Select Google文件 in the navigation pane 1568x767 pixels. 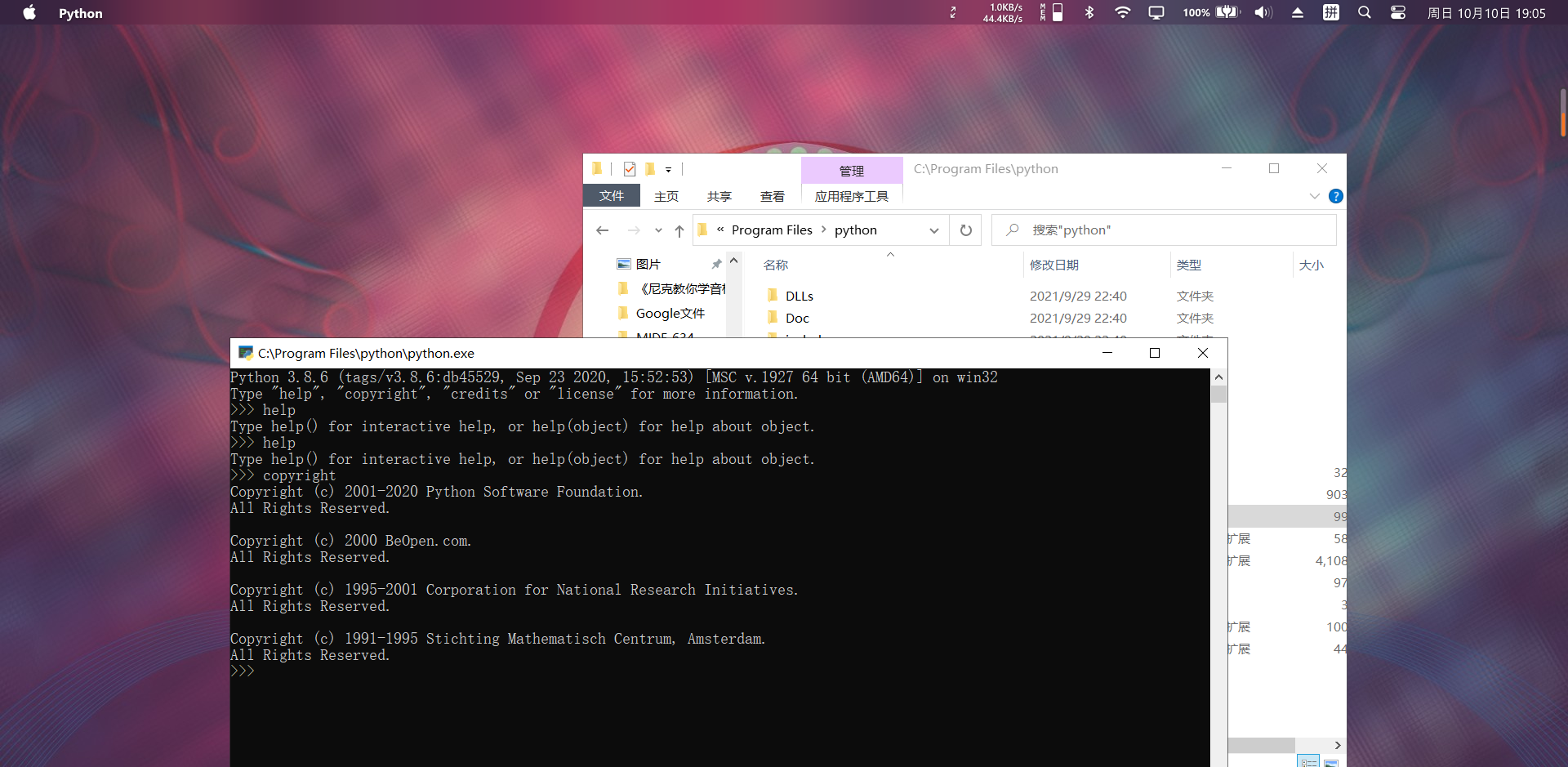[x=670, y=313]
